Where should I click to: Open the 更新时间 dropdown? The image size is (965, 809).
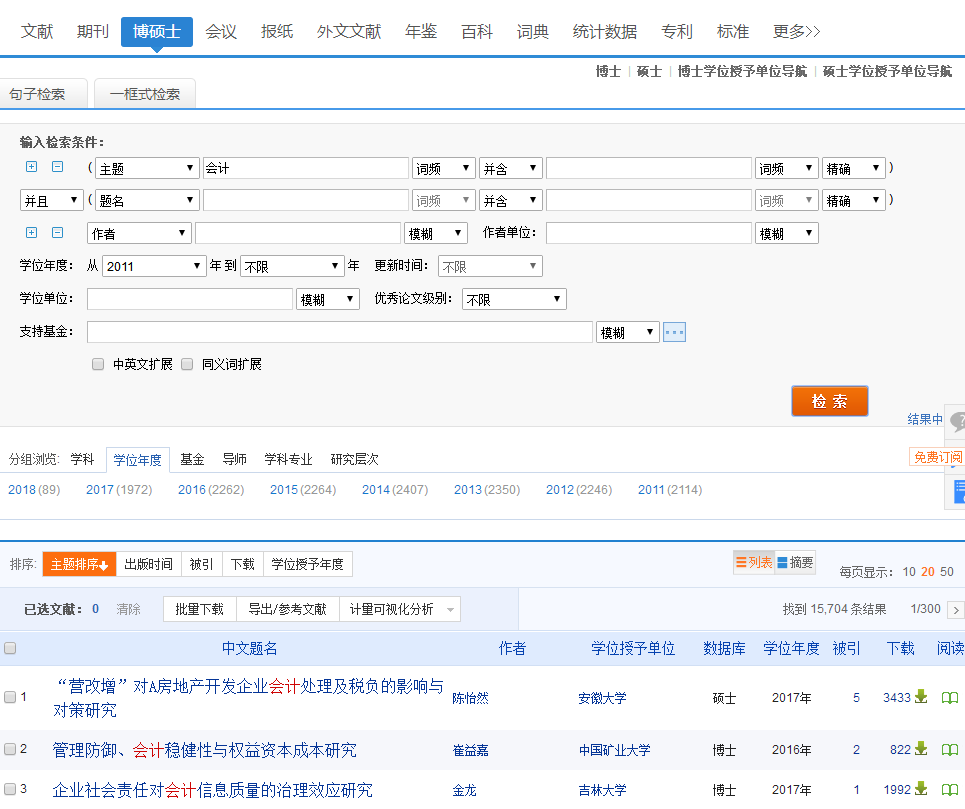click(490, 266)
